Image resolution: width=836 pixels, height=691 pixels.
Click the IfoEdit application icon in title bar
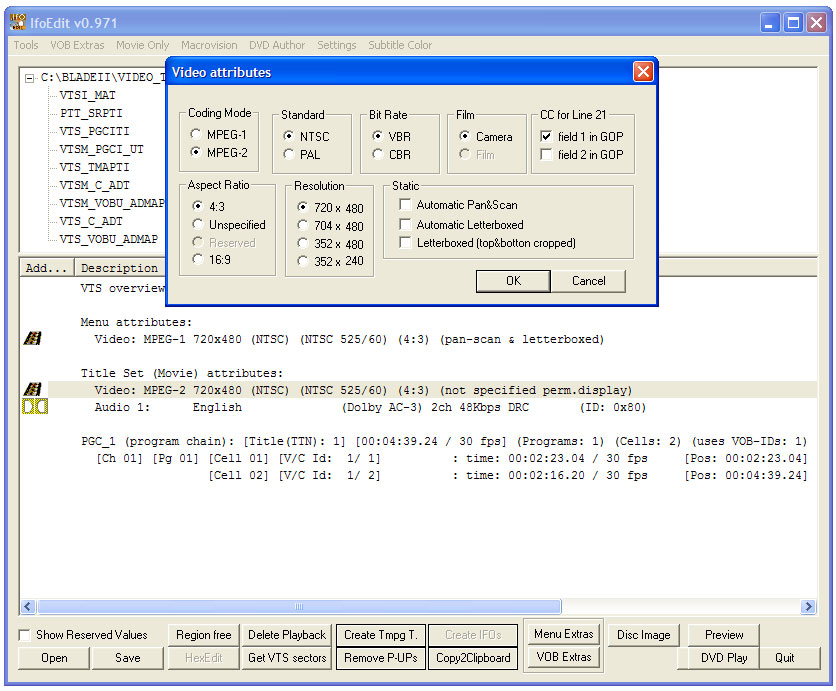(x=18, y=22)
